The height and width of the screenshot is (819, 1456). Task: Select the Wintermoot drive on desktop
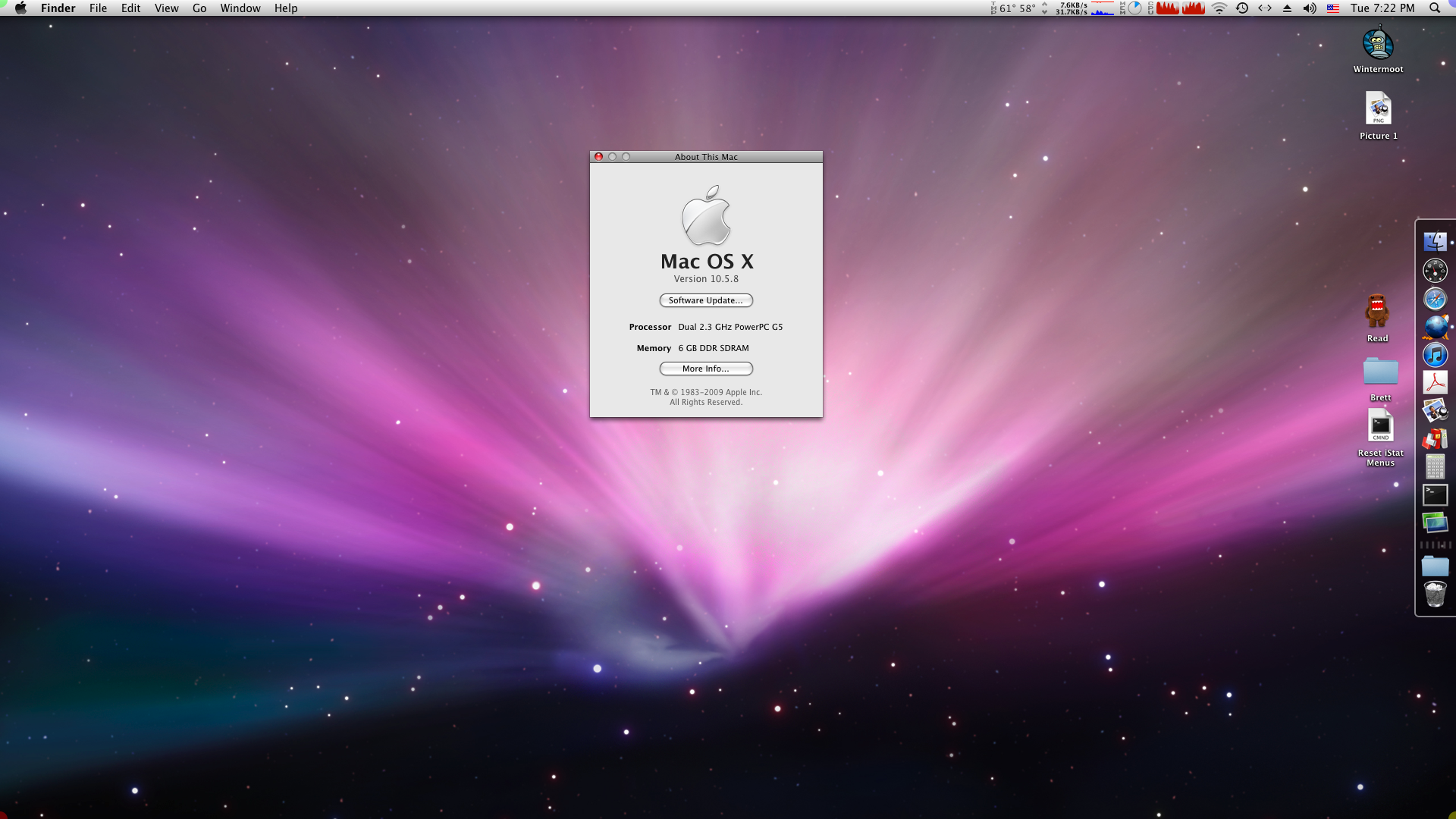pos(1378,44)
